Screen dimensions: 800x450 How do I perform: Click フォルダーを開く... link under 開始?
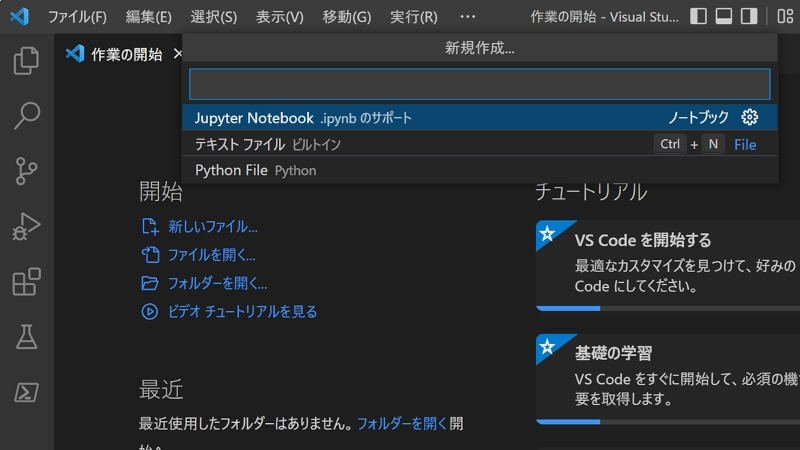[x=218, y=283]
